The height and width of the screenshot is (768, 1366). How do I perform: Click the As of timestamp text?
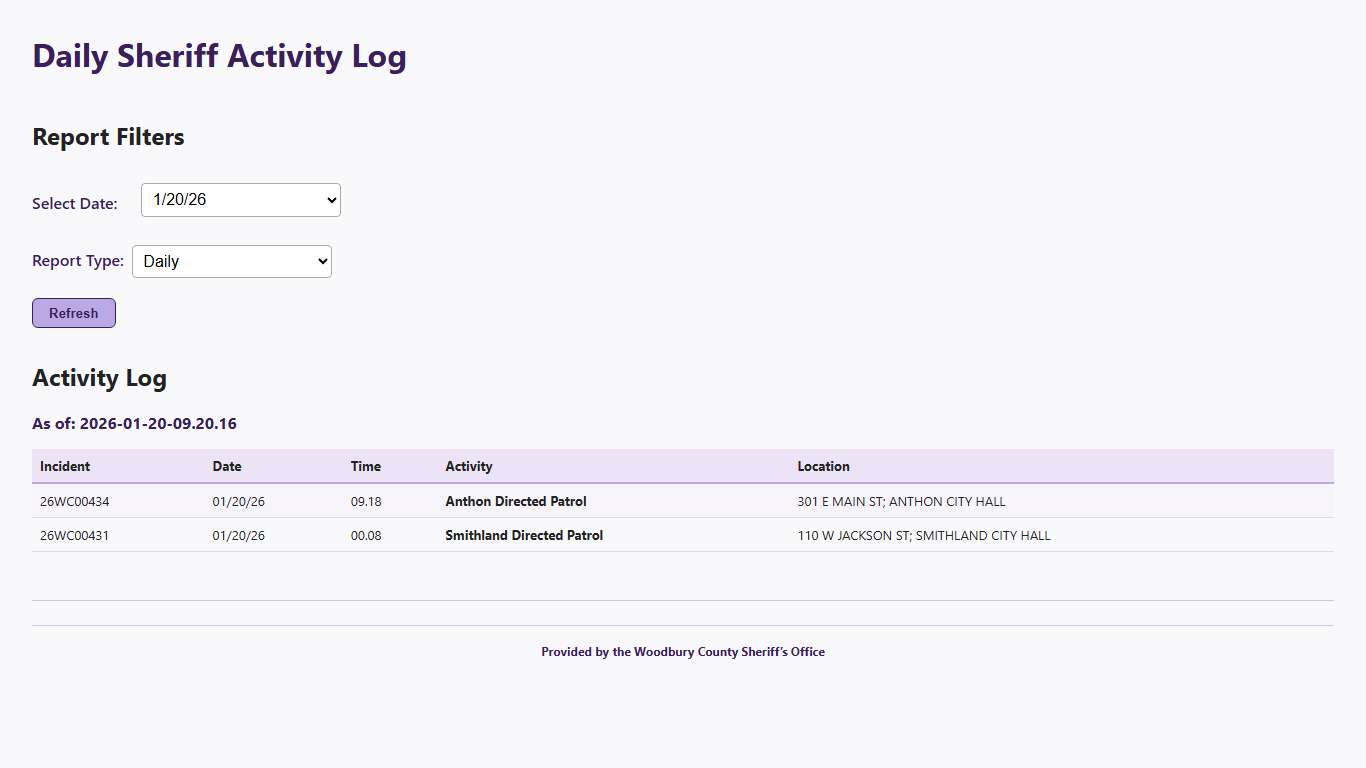click(x=134, y=423)
